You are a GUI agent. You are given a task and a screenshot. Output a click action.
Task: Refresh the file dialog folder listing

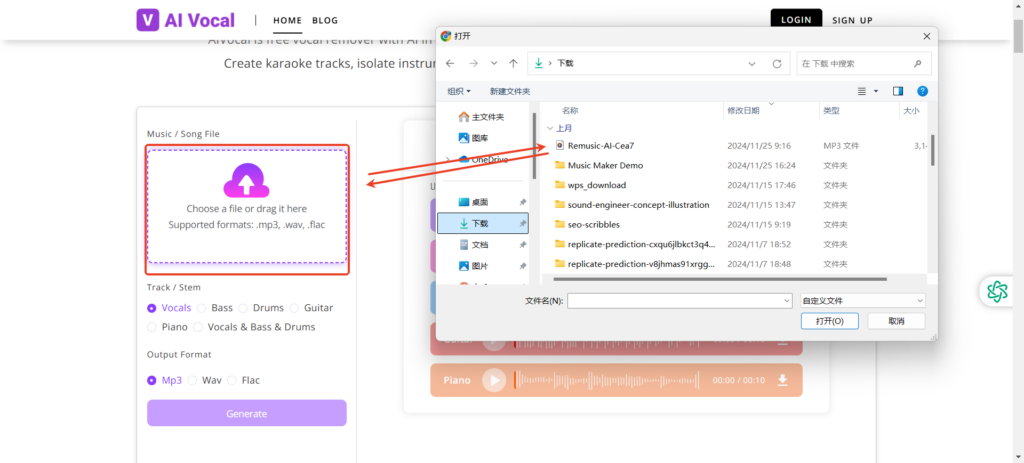(x=776, y=63)
